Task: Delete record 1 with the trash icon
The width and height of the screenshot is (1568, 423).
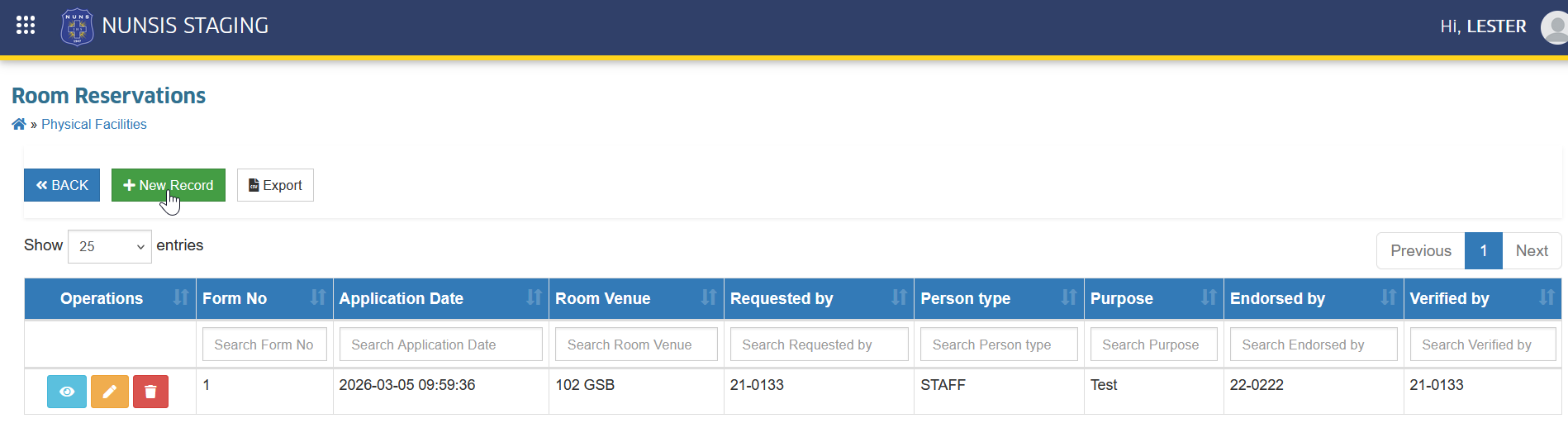Action: [150, 392]
